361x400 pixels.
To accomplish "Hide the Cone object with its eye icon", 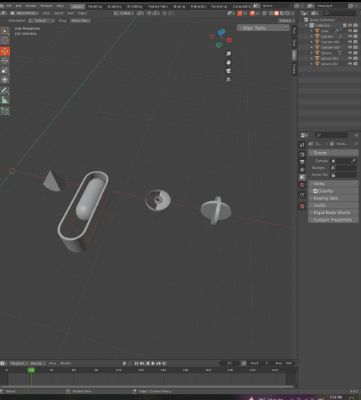I will coord(350,31).
